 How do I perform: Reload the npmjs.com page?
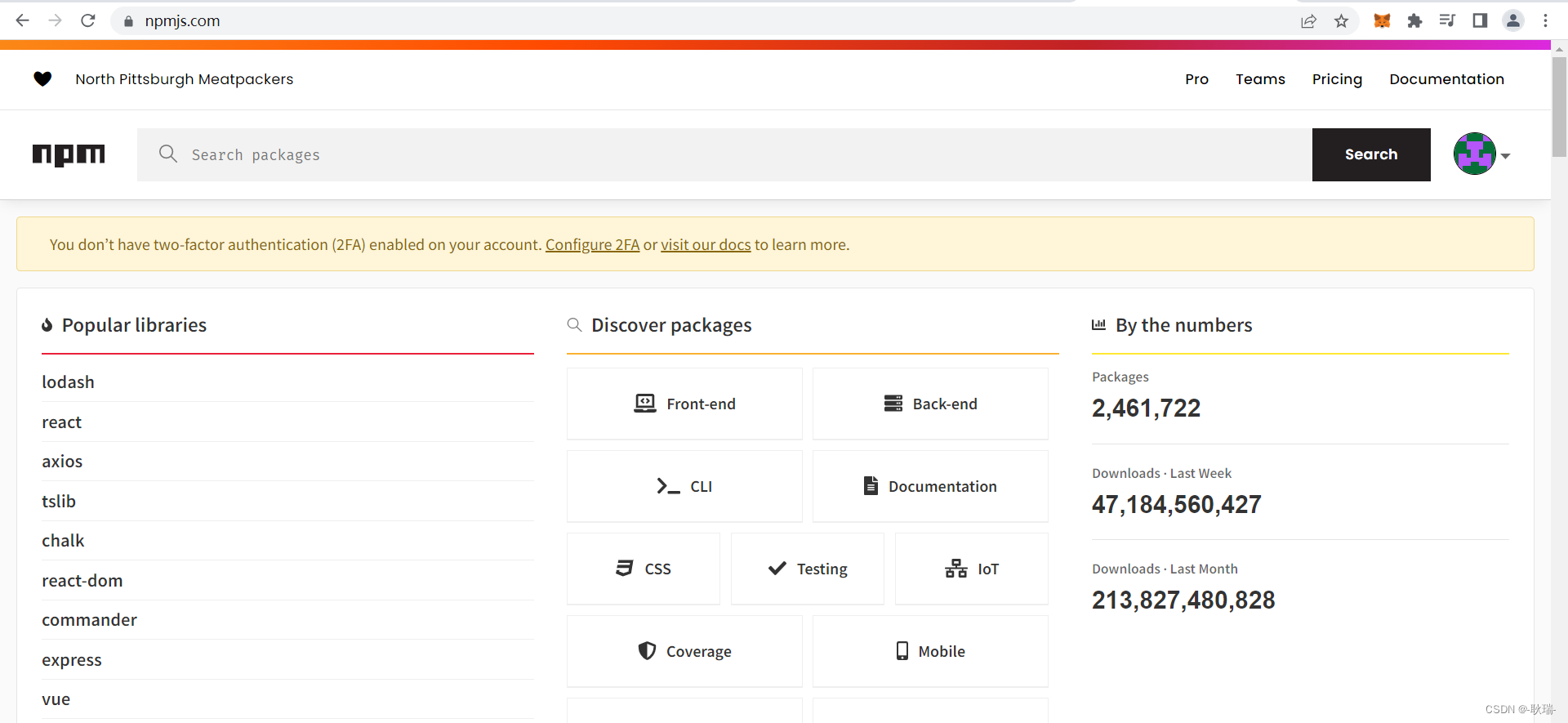[x=88, y=20]
